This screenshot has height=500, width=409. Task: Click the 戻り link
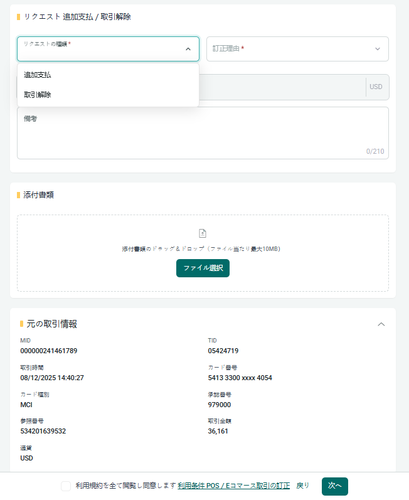303,486
